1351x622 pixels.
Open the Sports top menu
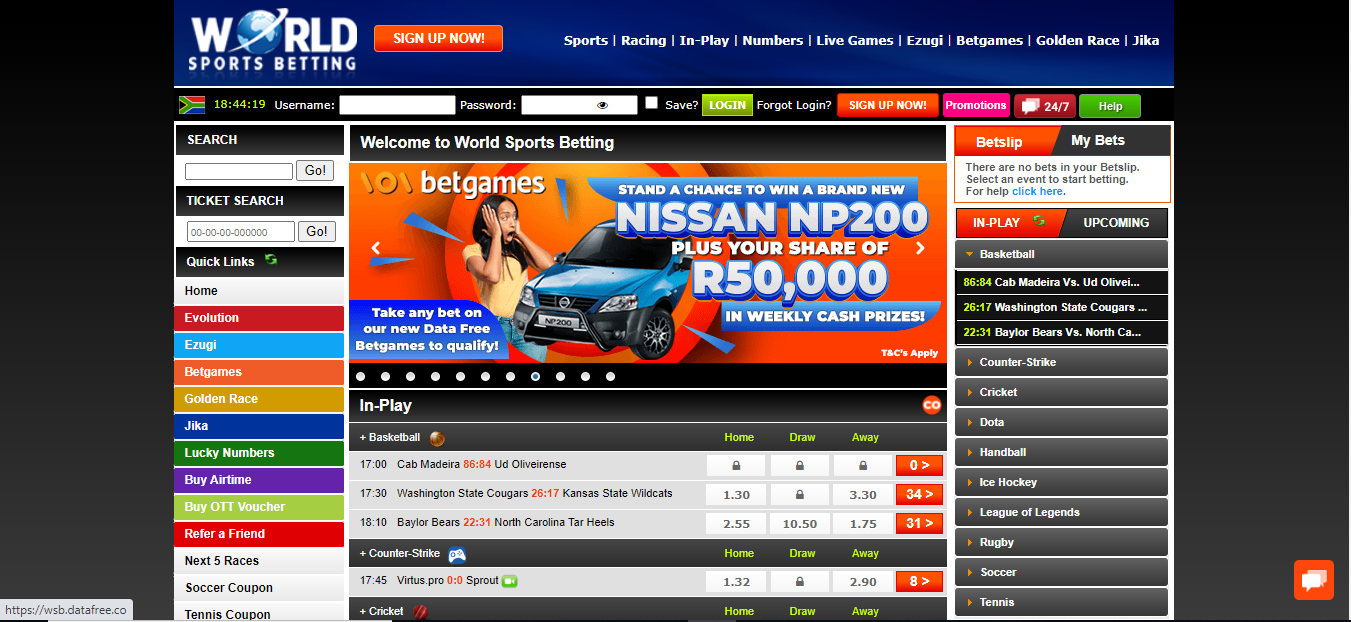coord(585,41)
